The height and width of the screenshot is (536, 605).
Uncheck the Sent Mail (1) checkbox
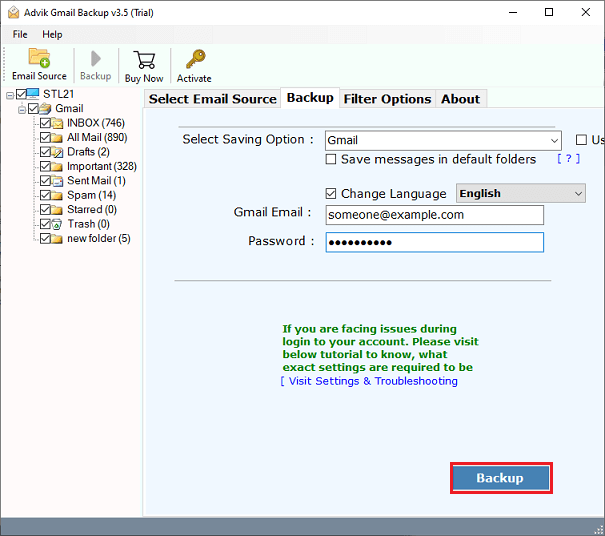[46, 181]
